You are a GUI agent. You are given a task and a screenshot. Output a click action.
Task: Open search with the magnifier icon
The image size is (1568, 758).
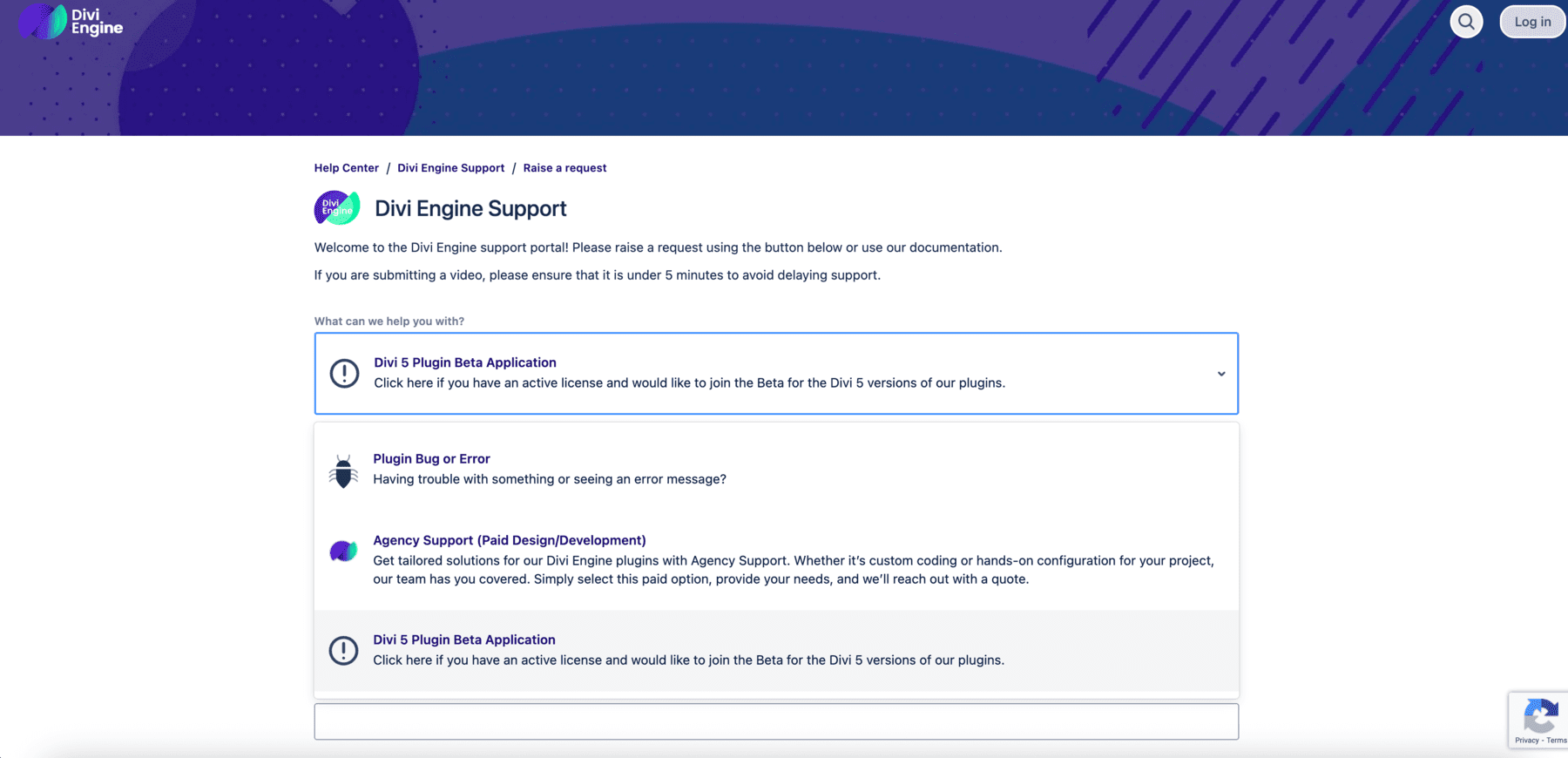tap(1466, 22)
